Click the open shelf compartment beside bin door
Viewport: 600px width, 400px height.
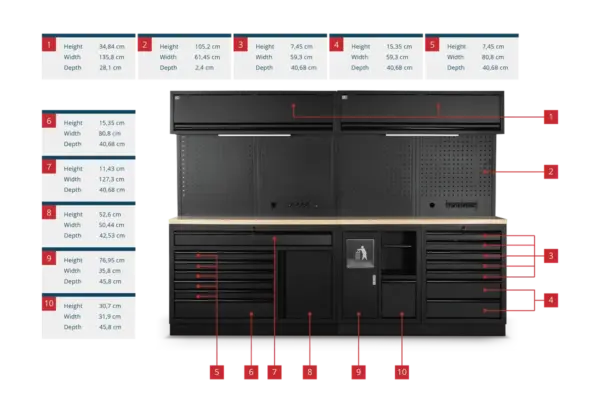399,253
